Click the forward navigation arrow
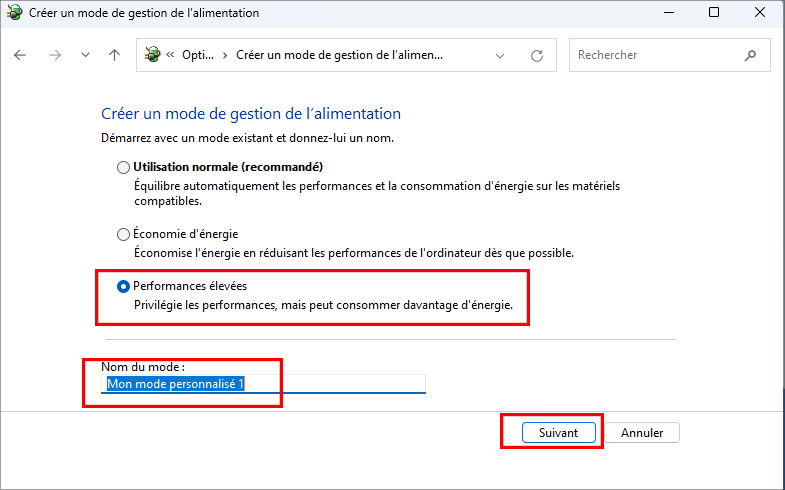 pos(54,55)
